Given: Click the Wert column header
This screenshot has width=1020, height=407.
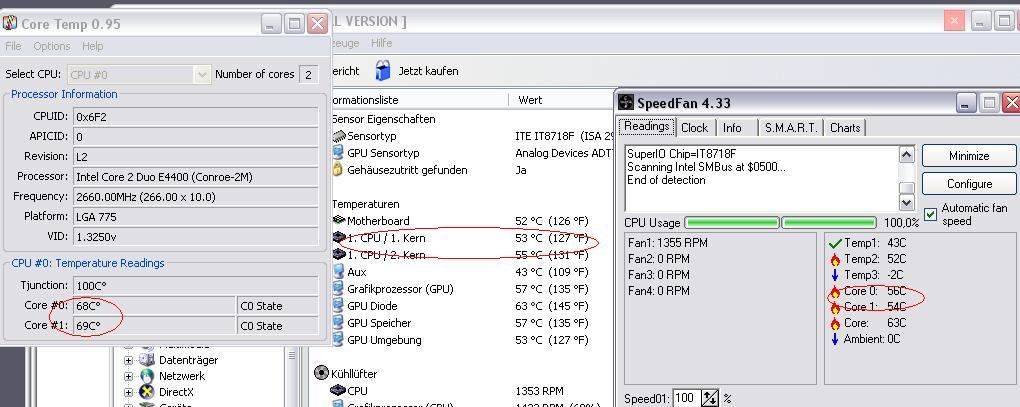Looking at the screenshot, I should point(530,100).
